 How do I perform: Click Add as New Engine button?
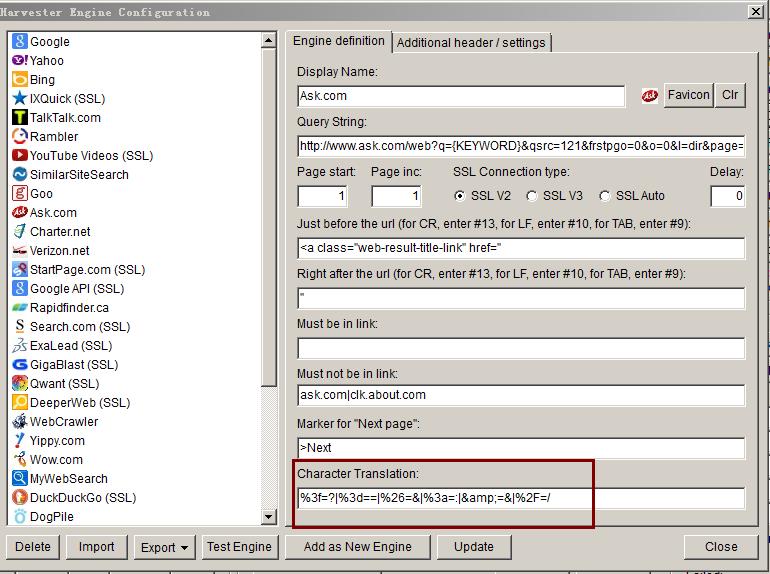click(x=358, y=547)
